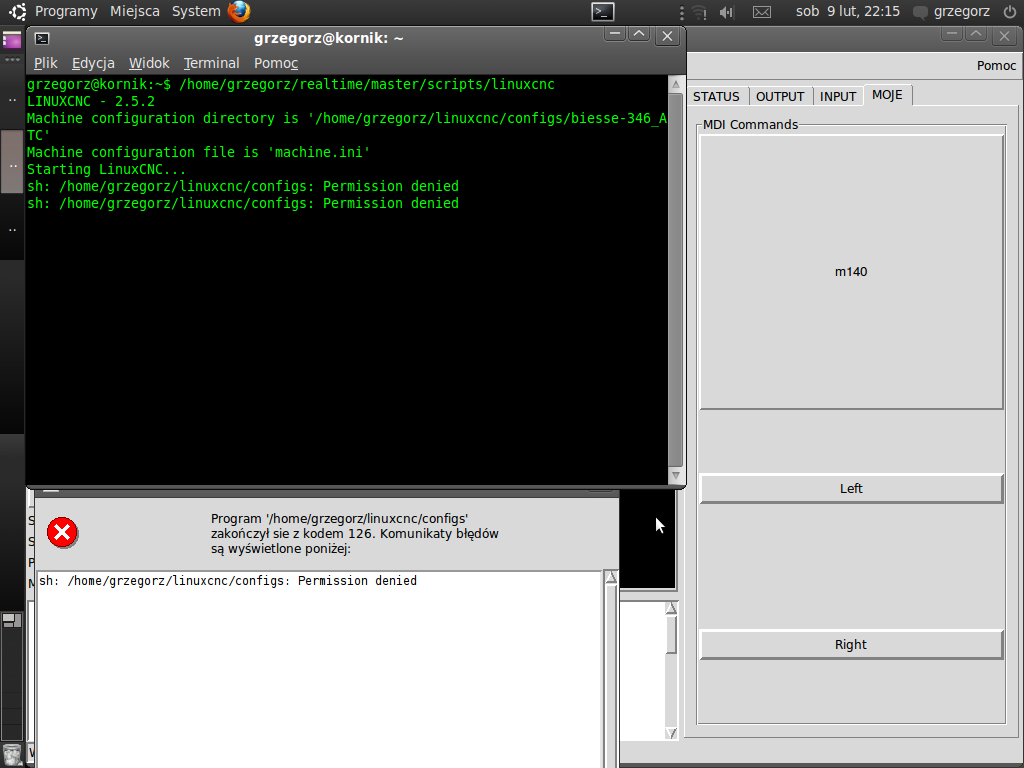The width and height of the screenshot is (1024, 768).
Task: Close the background window behind the terminal
Action: [1004, 36]
